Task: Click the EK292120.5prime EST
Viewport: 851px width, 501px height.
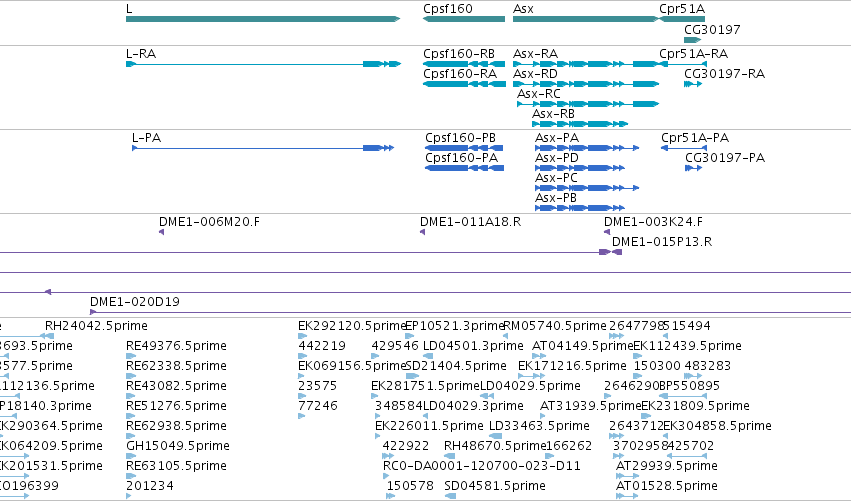Action: point(352,326)
